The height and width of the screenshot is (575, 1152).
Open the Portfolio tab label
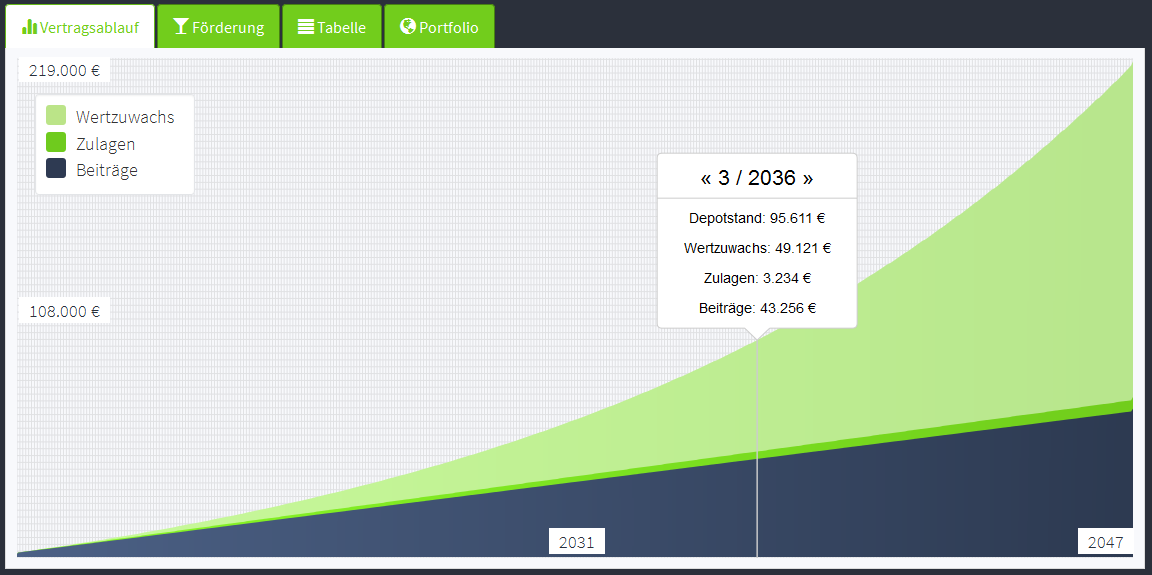click(x=448, y=28)
